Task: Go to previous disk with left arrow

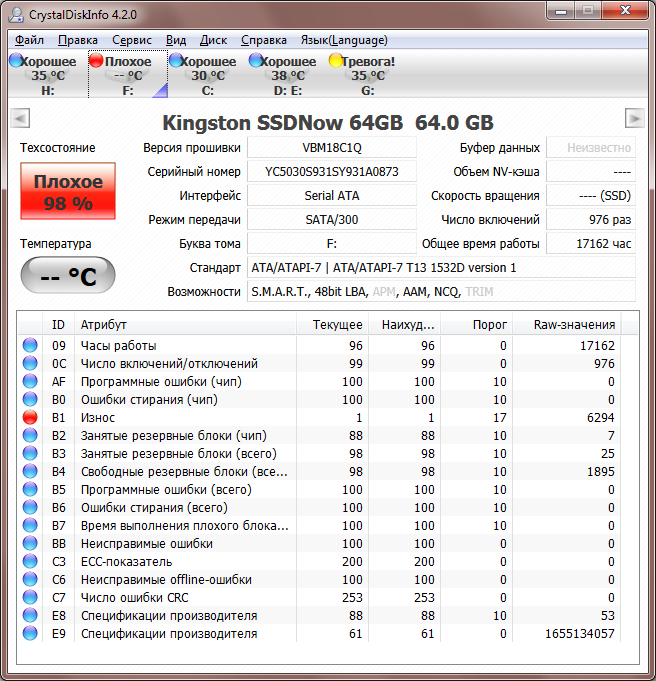Action: point(20,118)
